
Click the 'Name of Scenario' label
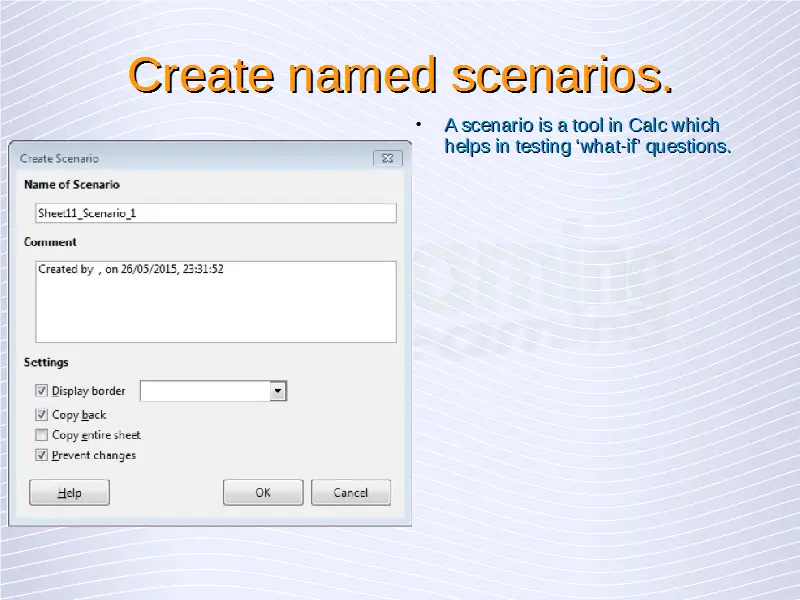[x=71, y=185]
